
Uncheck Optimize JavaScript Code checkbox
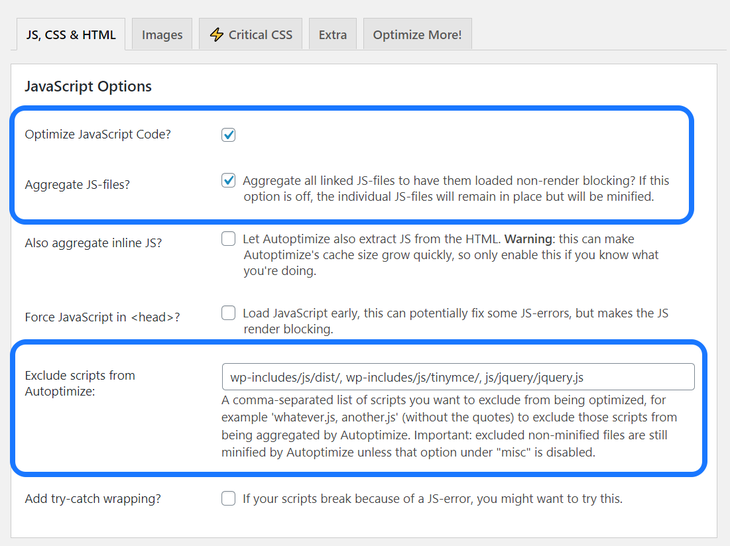[228, 135]
